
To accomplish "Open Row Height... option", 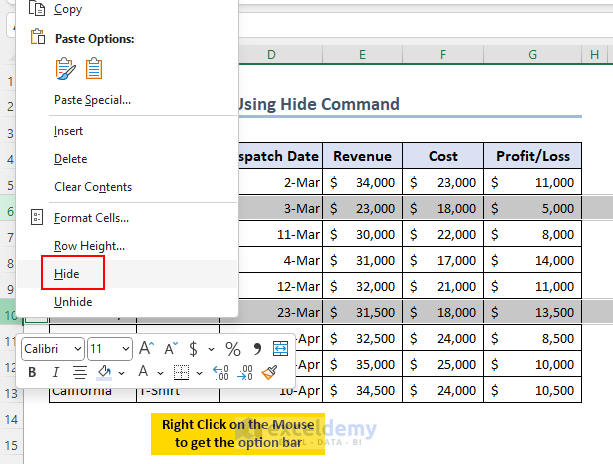I will [x=89, y=246].
